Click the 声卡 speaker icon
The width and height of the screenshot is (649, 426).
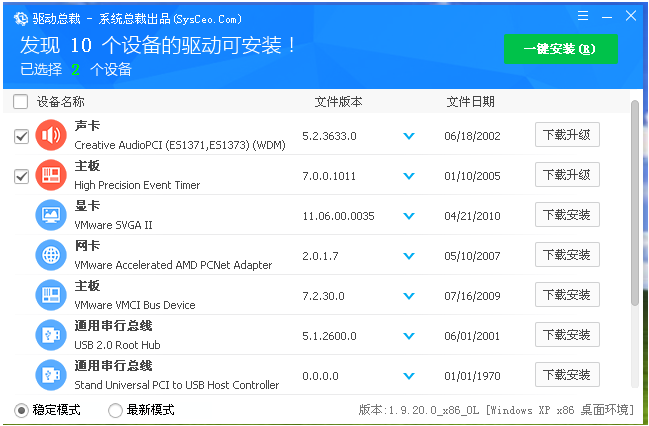[x=51, y=135]
